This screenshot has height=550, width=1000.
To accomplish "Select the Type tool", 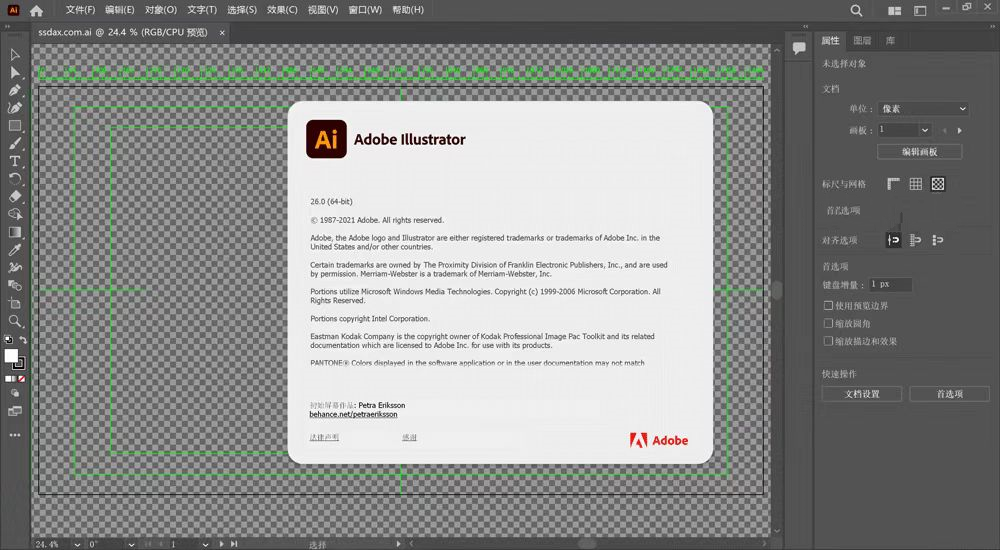I will click(15, 161).
